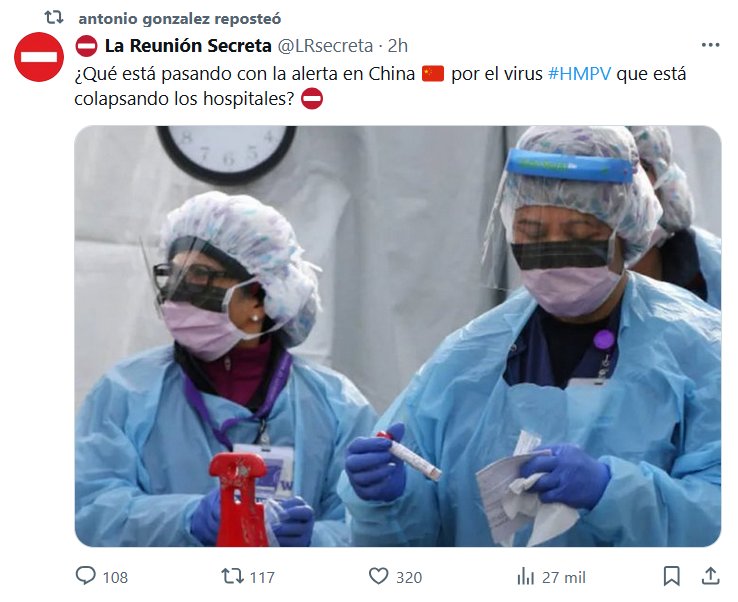The width and height of the screenshot is (738, 602).
Task: Open the reply comment icon
Action: click(86, 576)
